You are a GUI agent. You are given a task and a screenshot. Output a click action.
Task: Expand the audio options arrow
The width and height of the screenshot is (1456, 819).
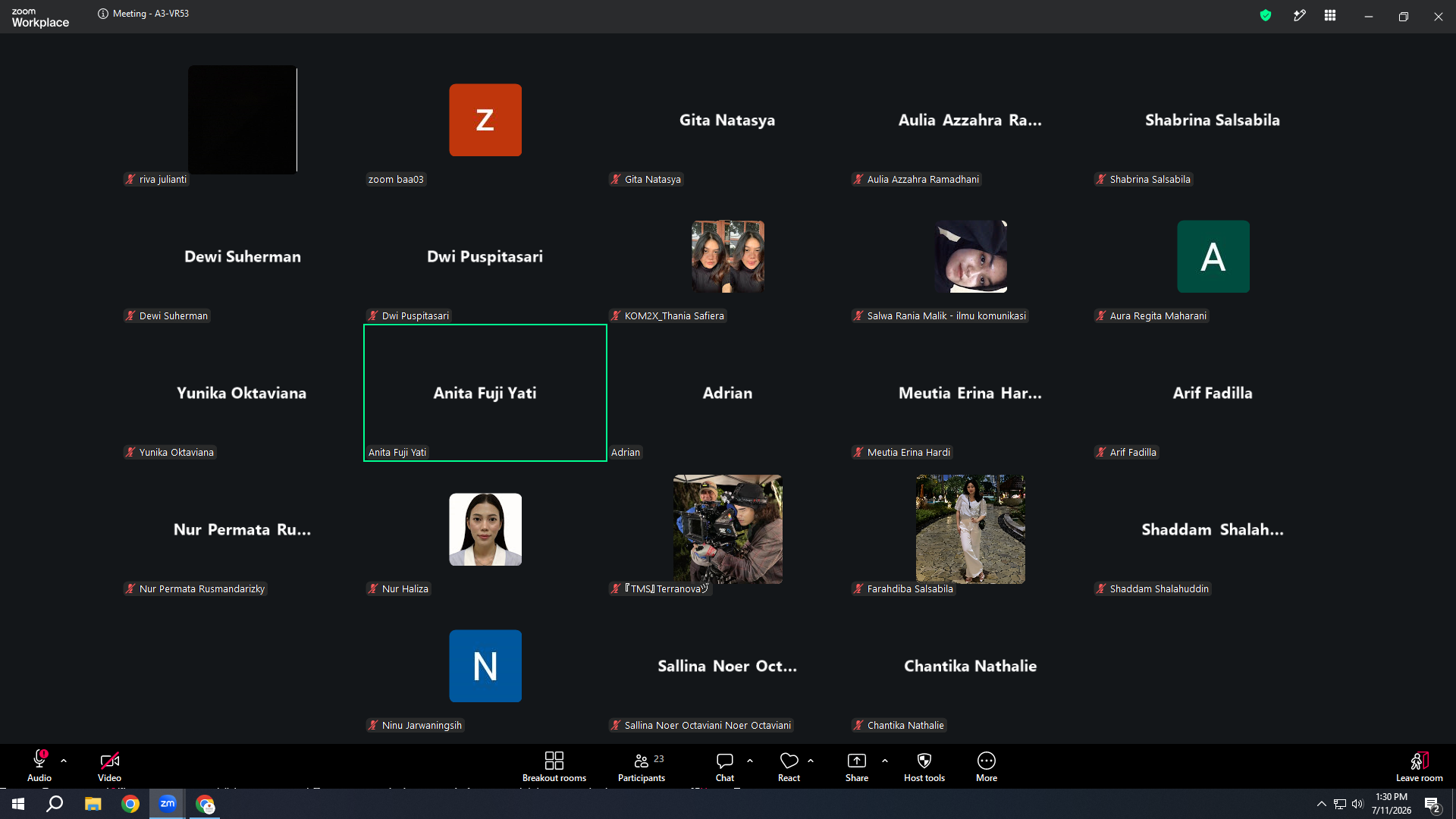(x=64, y=760)
